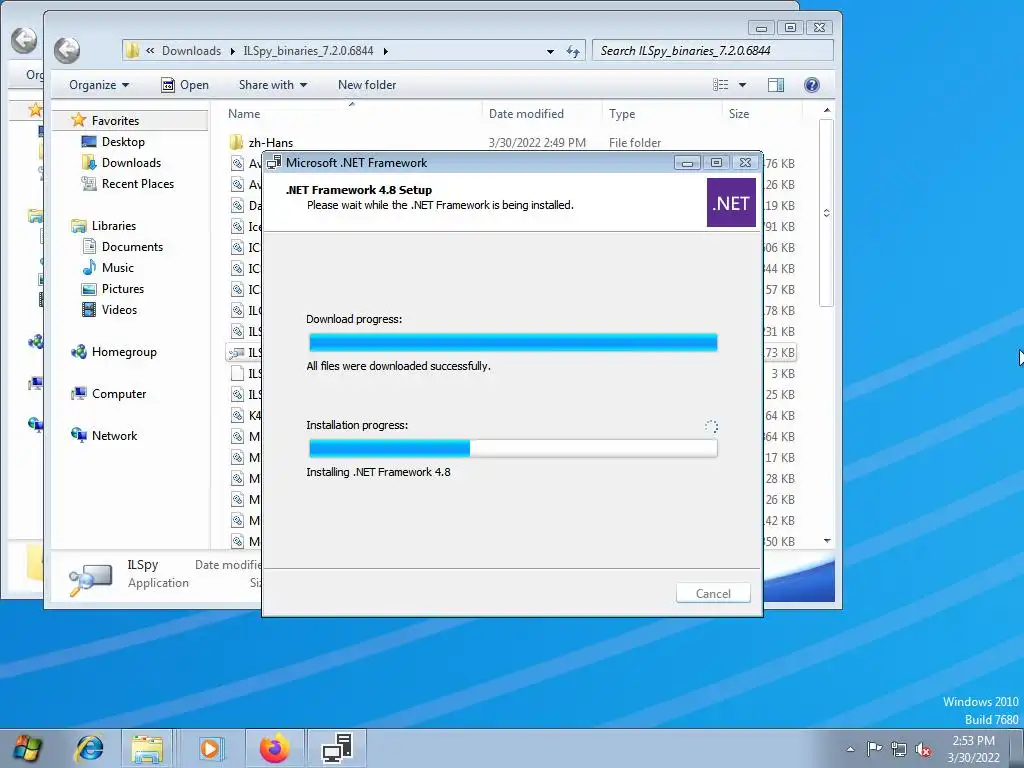Open the Music library
This screenshot has width=1024, height=768.
[x=118, y=268]
